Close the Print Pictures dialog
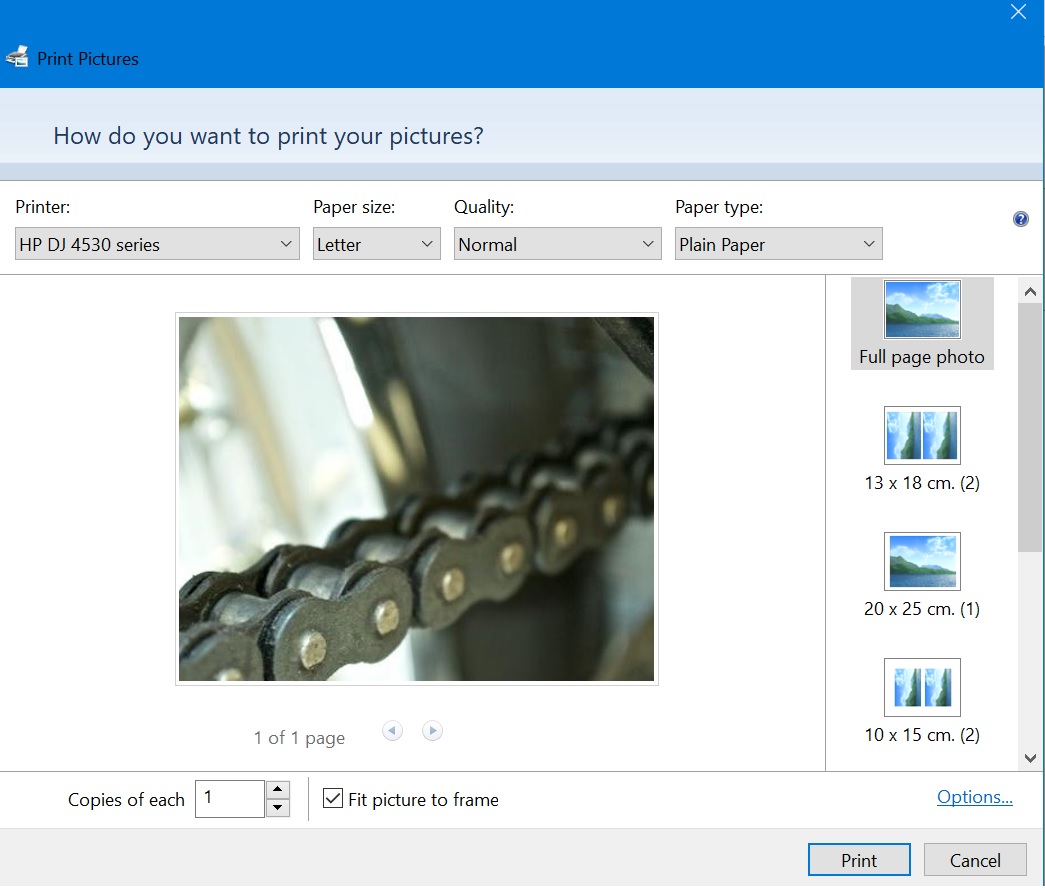Screen dimensions: 1045x890 coord(1018,12)
